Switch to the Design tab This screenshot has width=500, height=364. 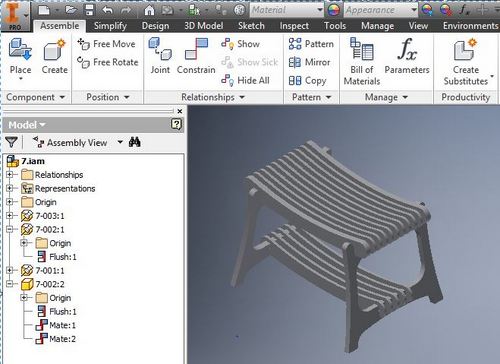155,26
